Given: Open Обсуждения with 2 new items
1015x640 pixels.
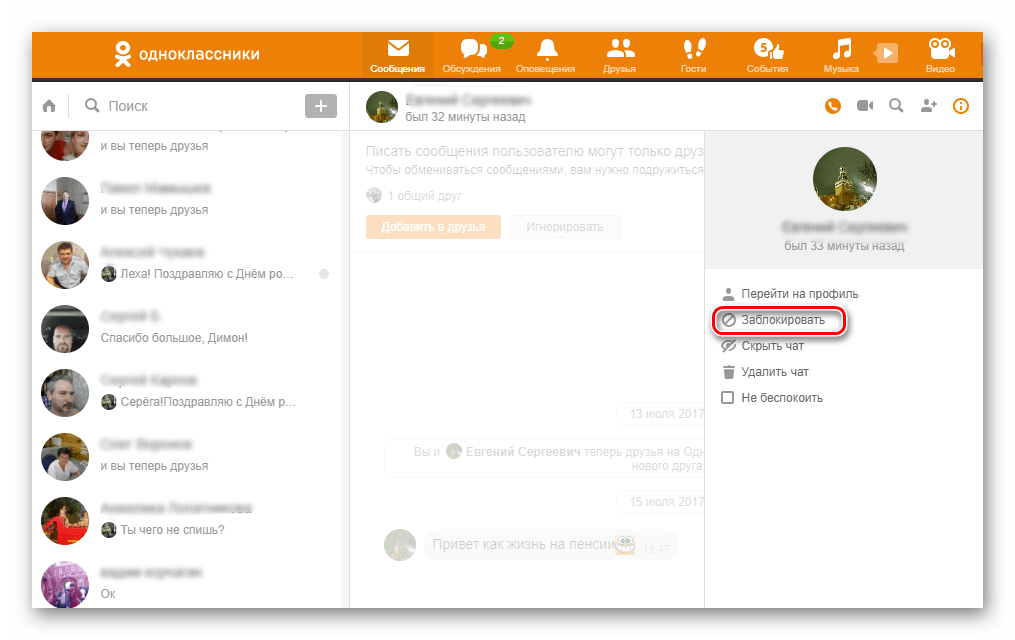Looking at the screenshot, I should [471, 56].
